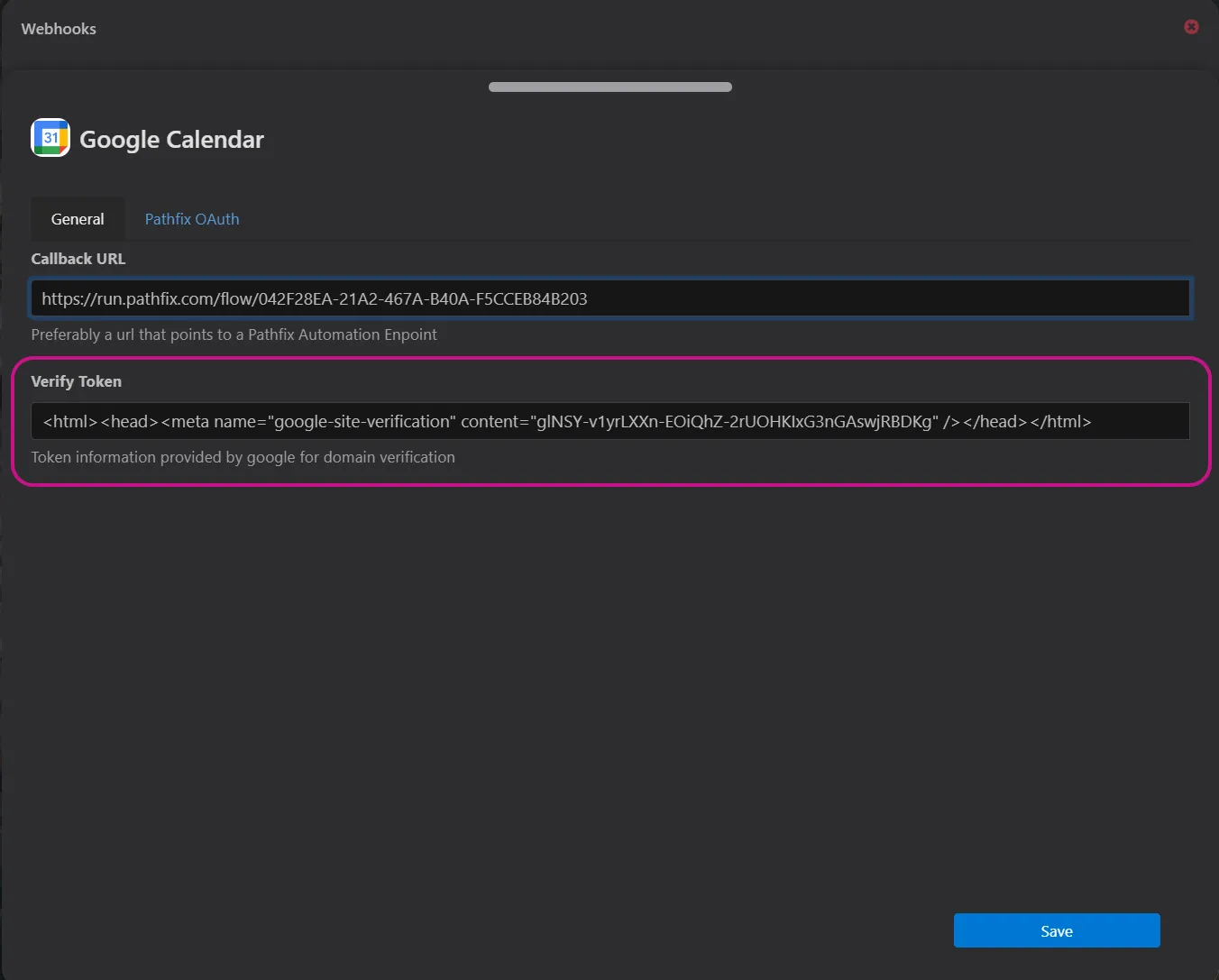Viewport: 1219px width, 980px height.
Task: Switch to the General tab
Action: [x=78, y=219]
